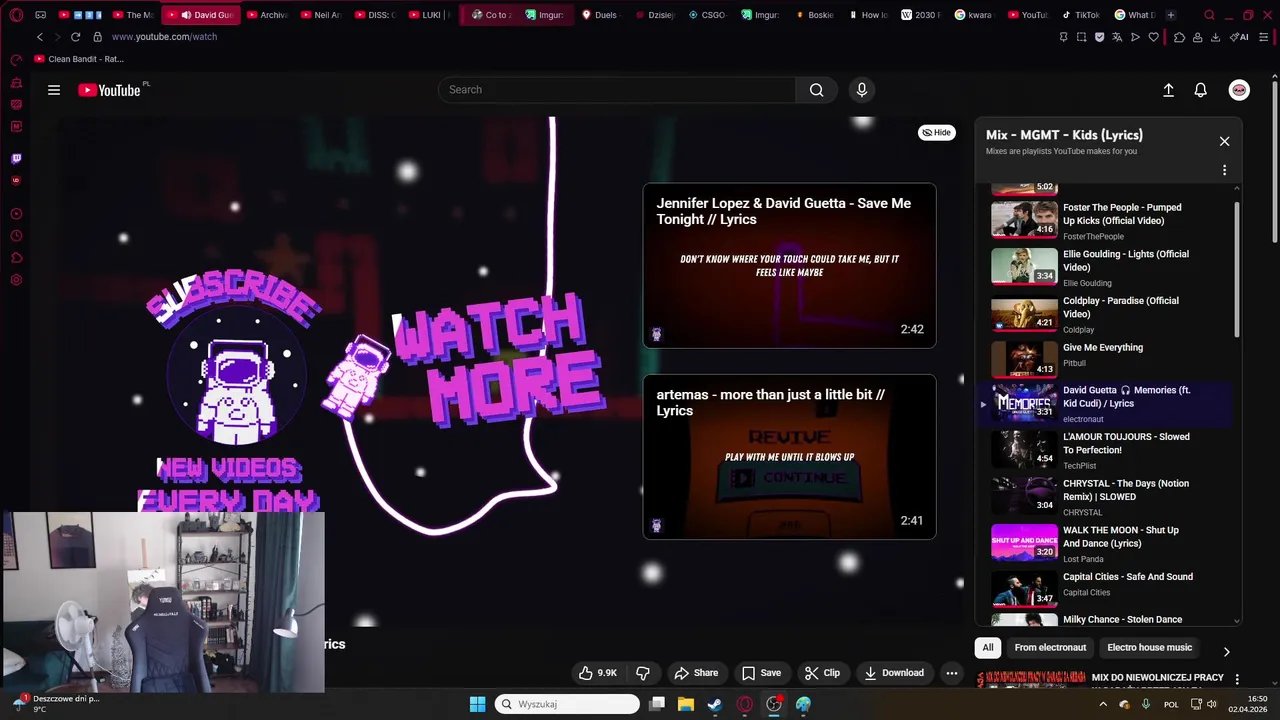Add page to bookmarks with the heart
Viewport: 1280px width, 720px height.
[1153, 37]
